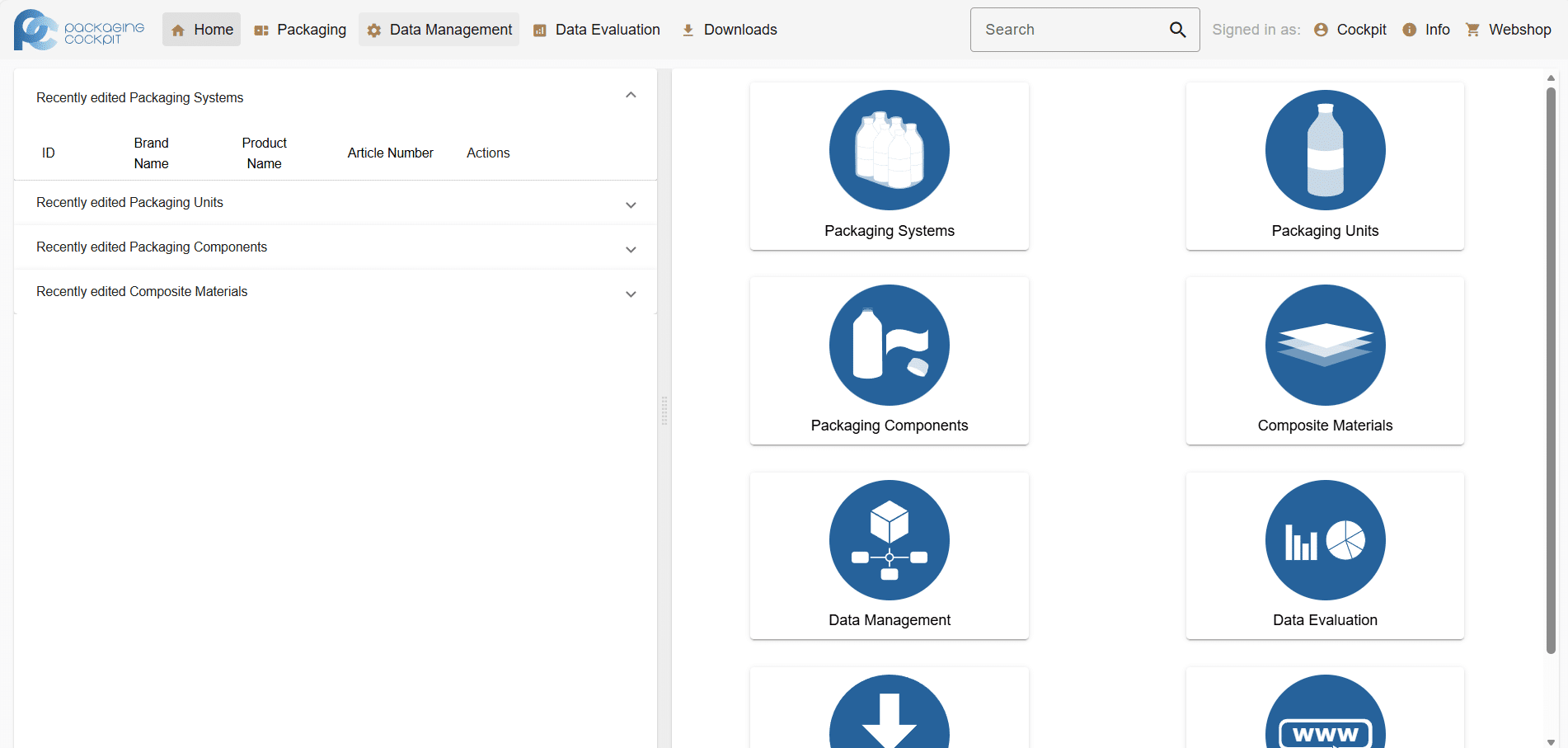Collapse Recently edited Packaging Systems panel
1568x748 pixels.
tap(631, 96)
